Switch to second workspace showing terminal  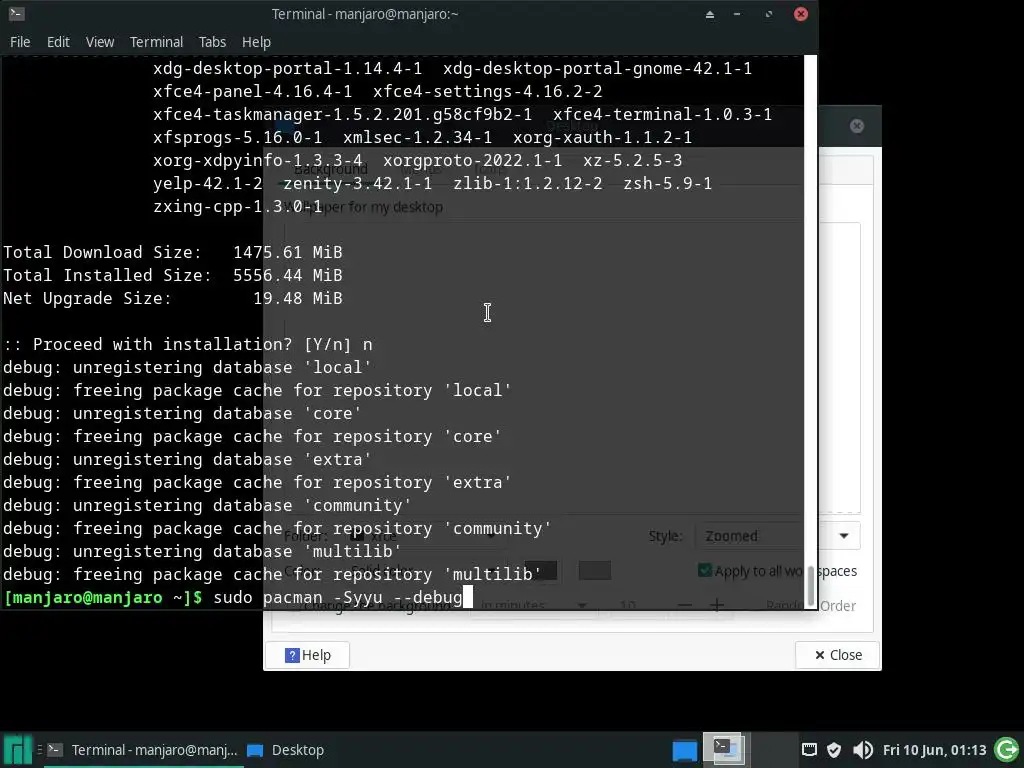726,750
